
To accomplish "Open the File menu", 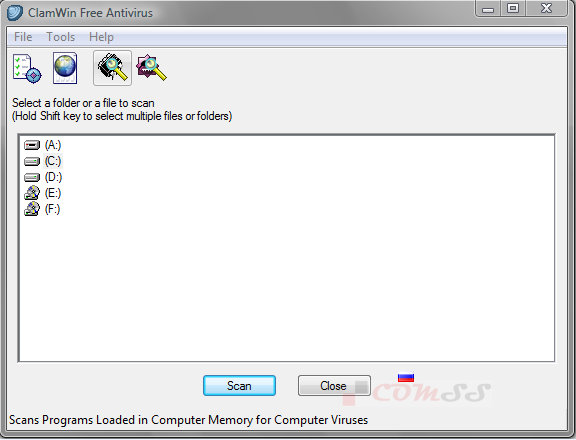I will pos(23,37).
